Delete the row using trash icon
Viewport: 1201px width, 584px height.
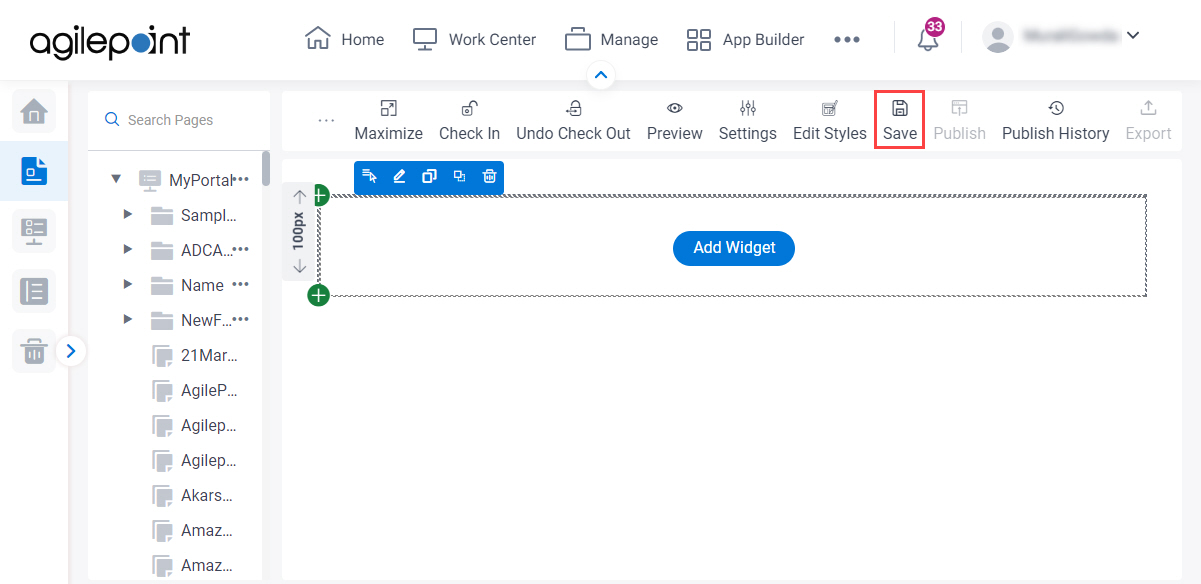(x=489, y=176)
